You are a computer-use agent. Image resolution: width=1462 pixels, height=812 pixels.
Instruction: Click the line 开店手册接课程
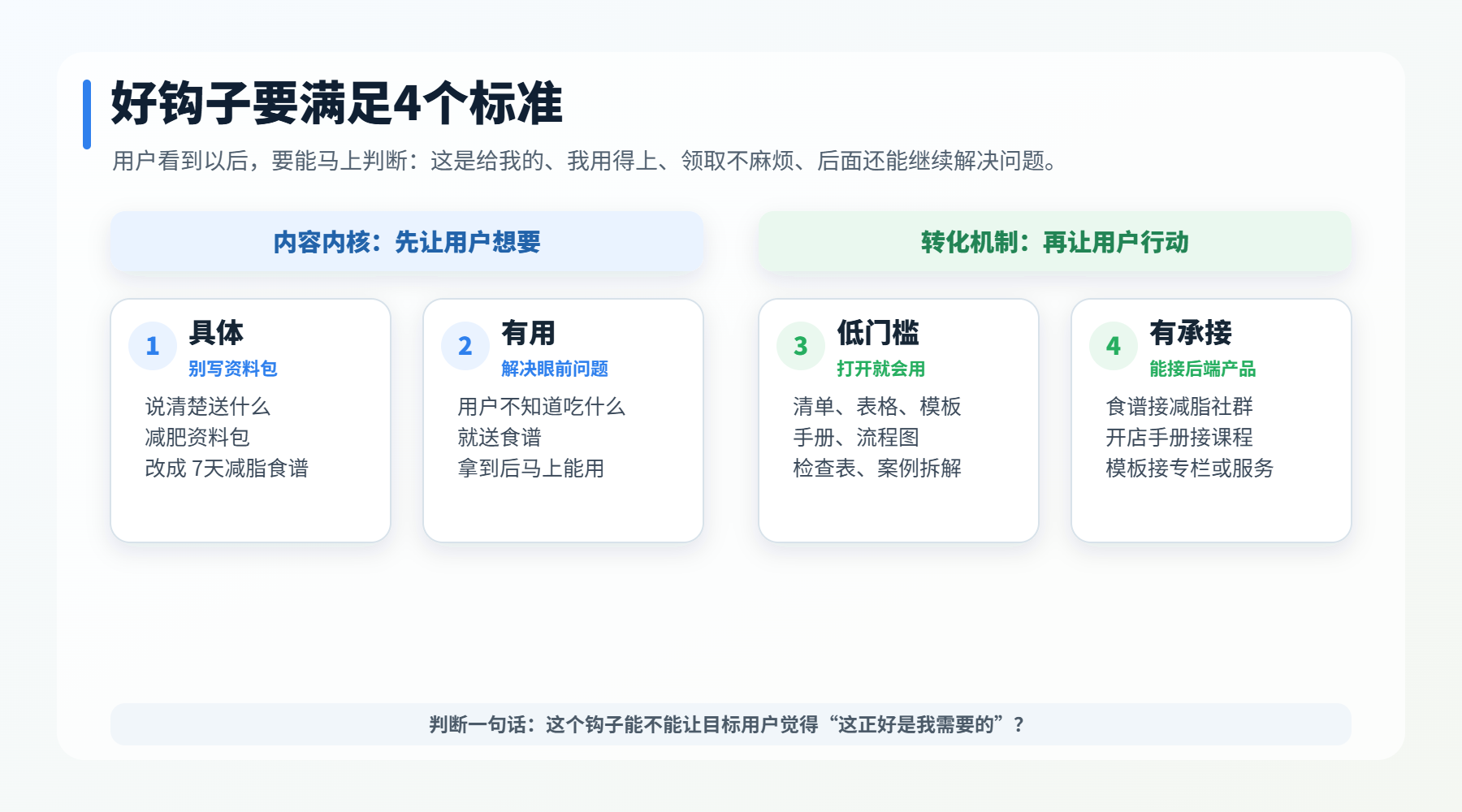pyautogui.click(x=1179, y=437)
